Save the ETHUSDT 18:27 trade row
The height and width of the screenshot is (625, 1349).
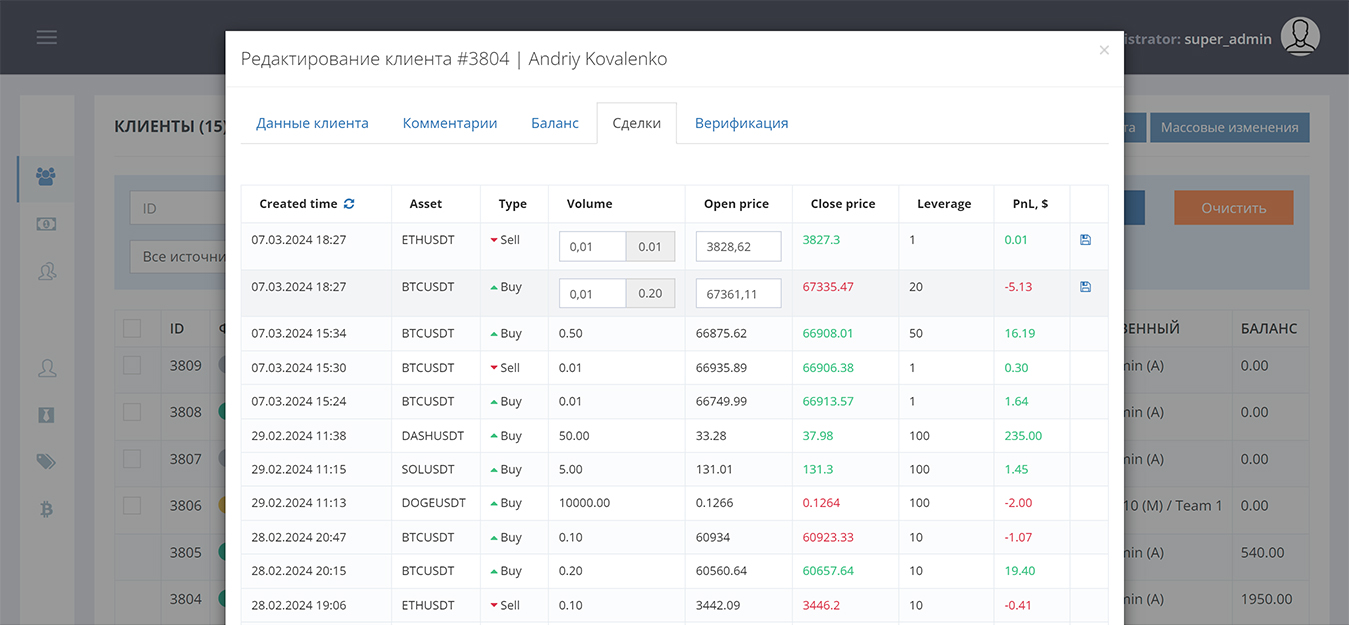tap(1086, 240)
